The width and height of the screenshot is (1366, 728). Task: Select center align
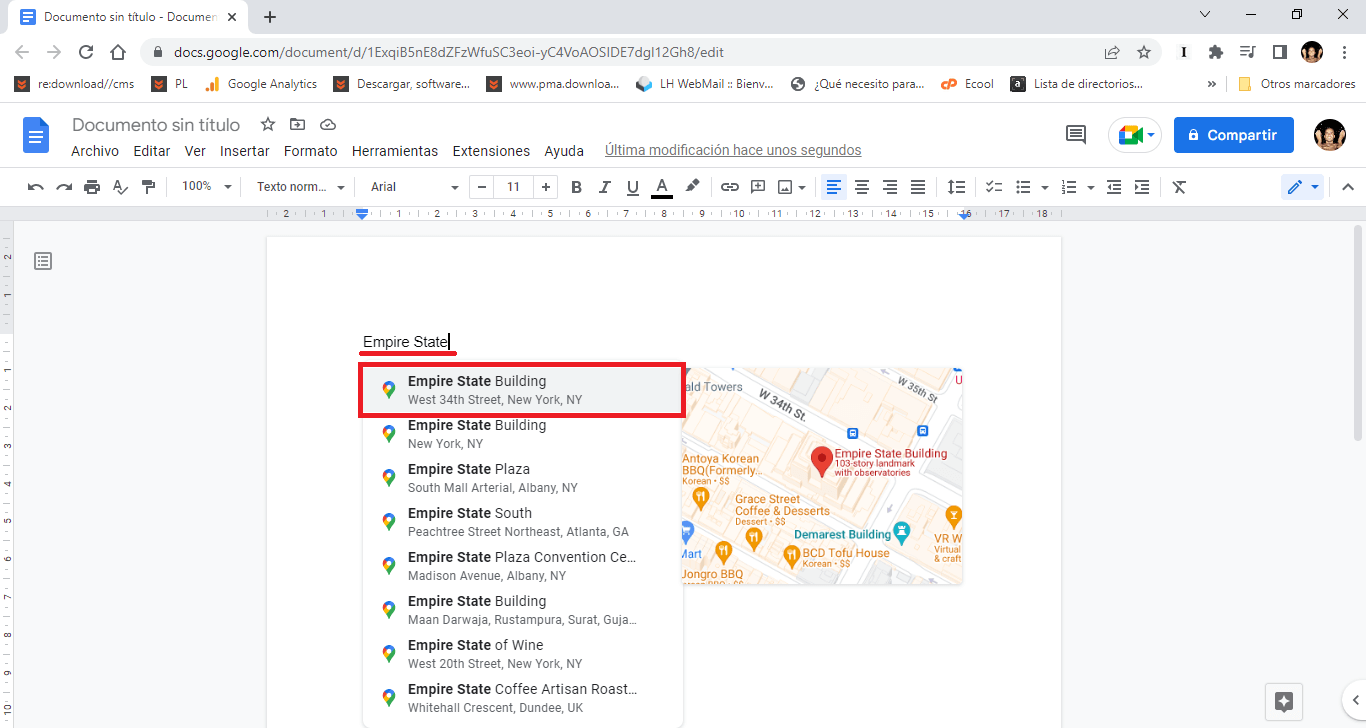click(x=861, y=187)
